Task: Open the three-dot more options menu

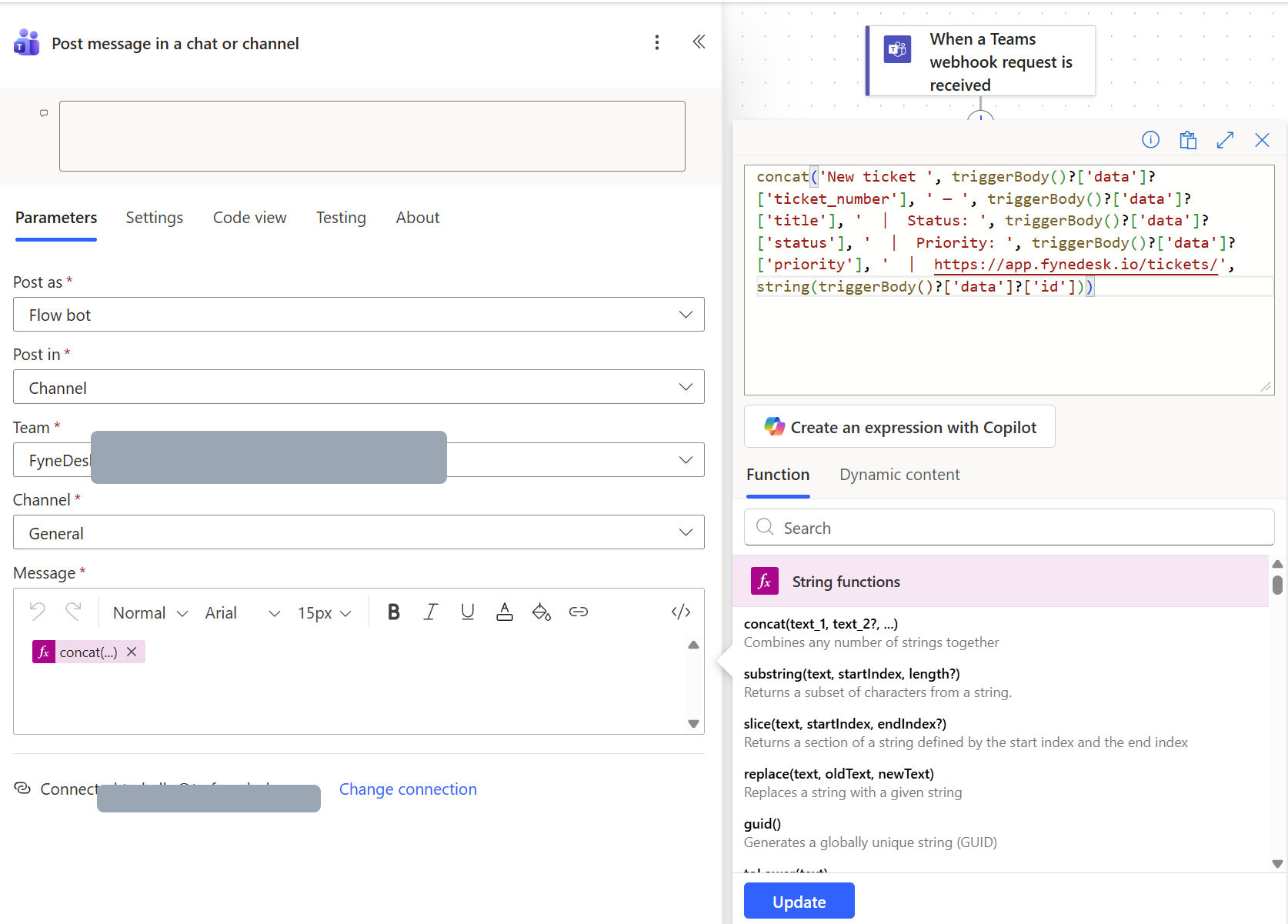Action: point(656,42)
